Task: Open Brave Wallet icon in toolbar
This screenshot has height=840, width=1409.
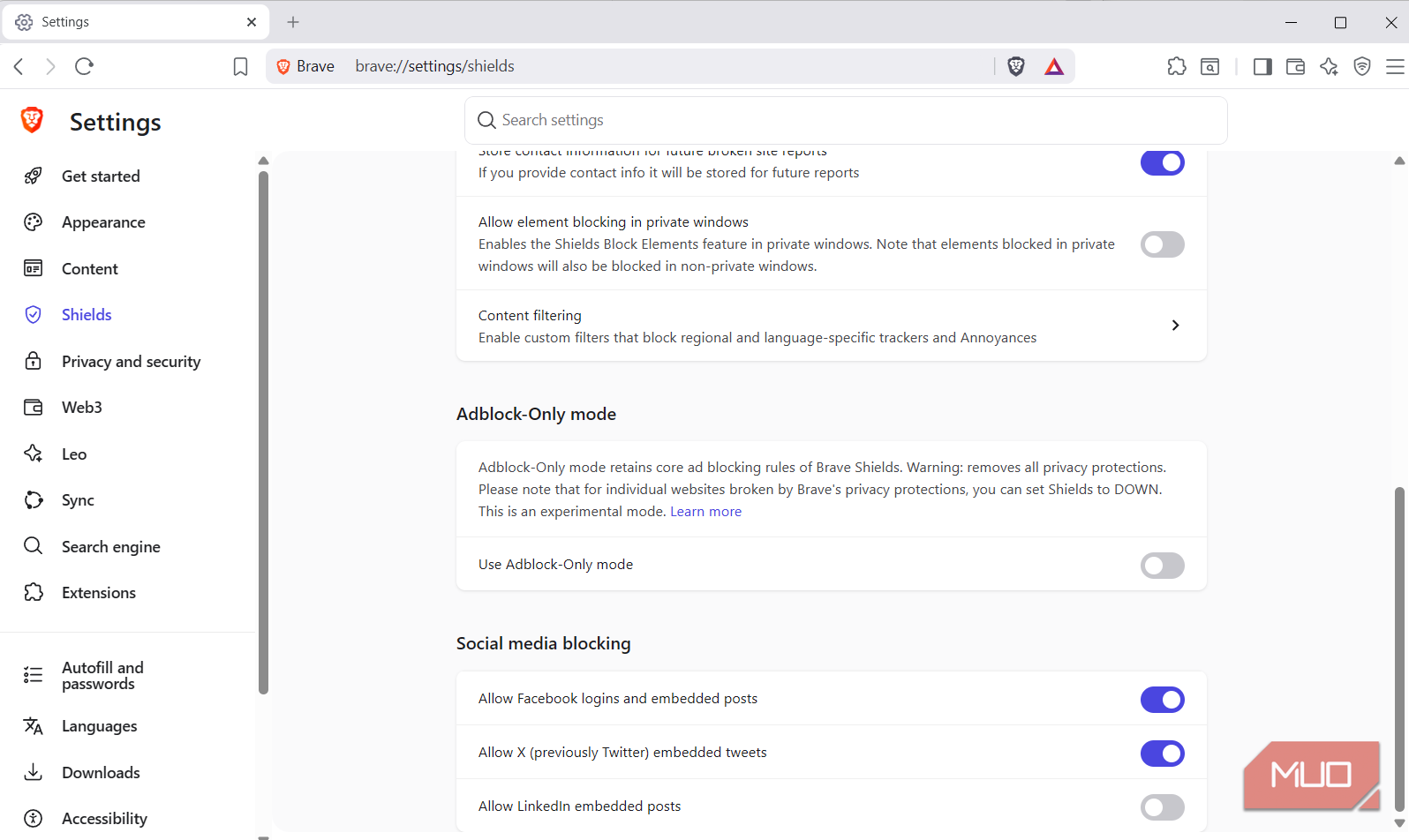Action: [1295, 66]
